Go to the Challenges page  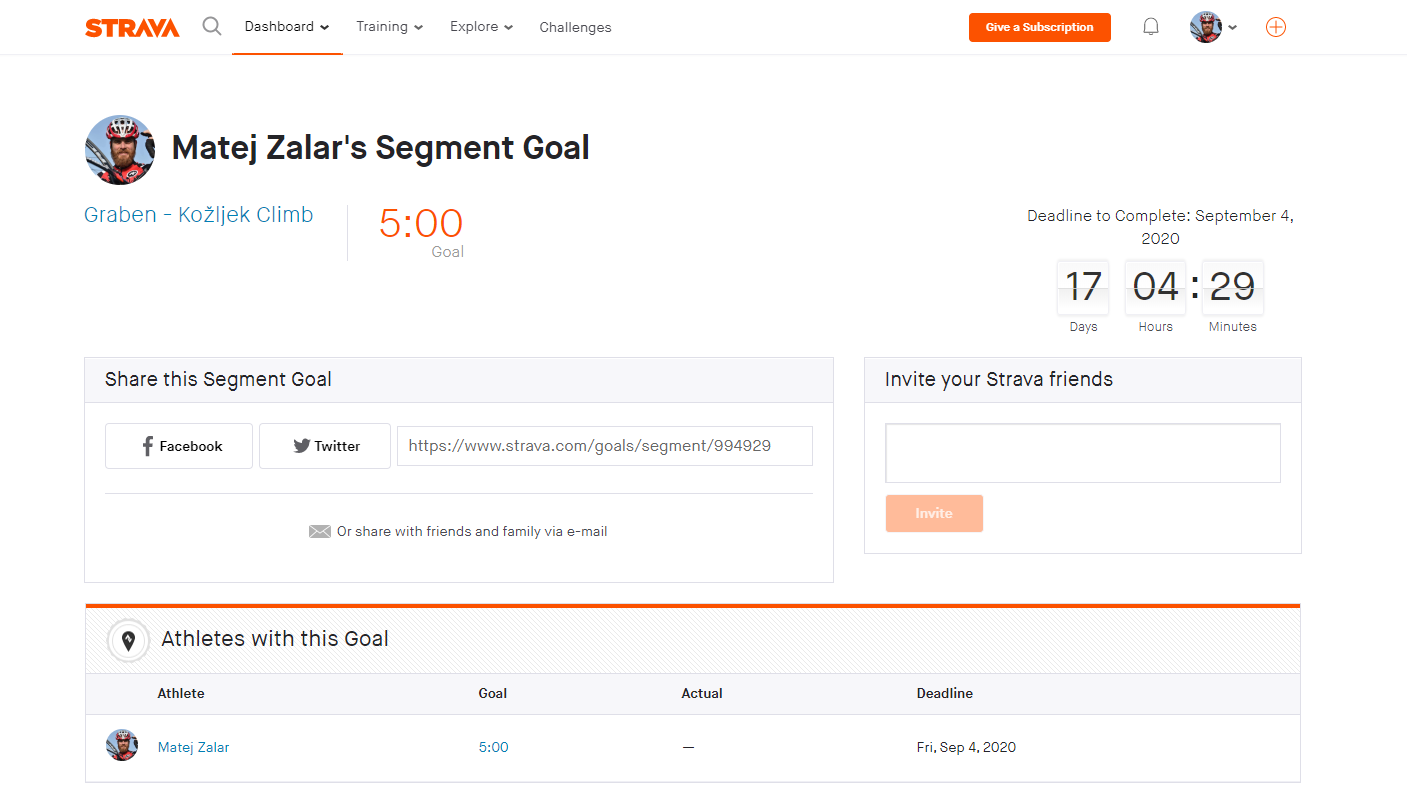pyautogui.click(x=575, y=27)
